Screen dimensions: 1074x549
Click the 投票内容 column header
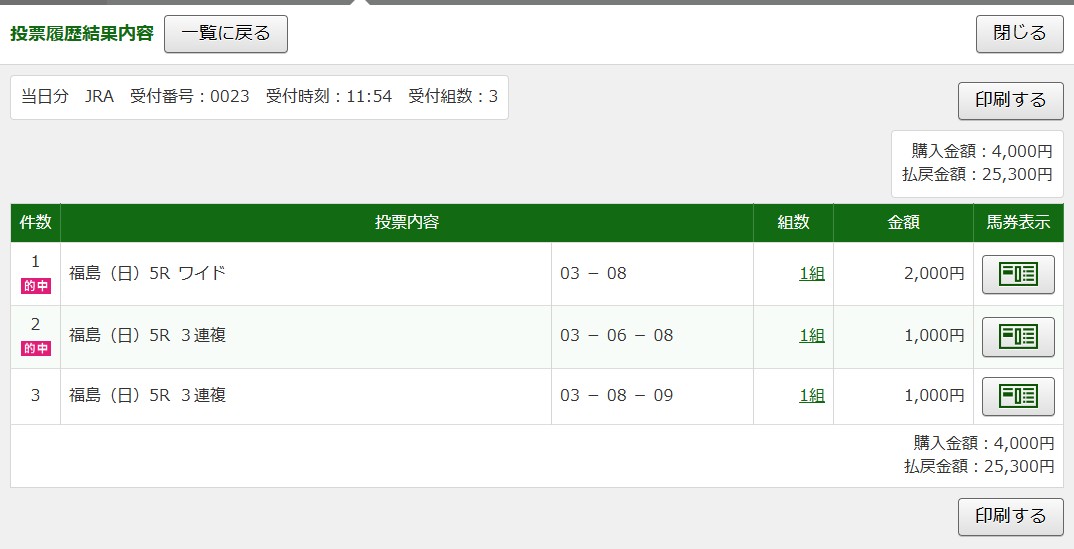tap(407, 223)
